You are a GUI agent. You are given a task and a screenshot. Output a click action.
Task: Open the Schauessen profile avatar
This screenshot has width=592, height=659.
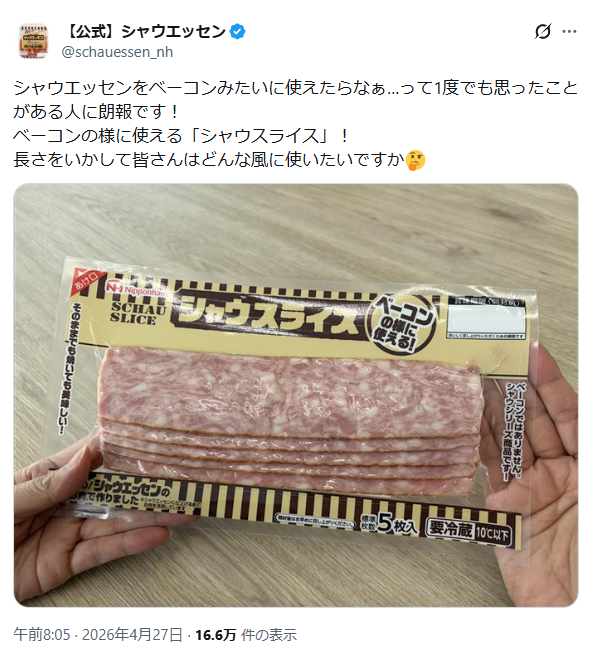(34, 41)
